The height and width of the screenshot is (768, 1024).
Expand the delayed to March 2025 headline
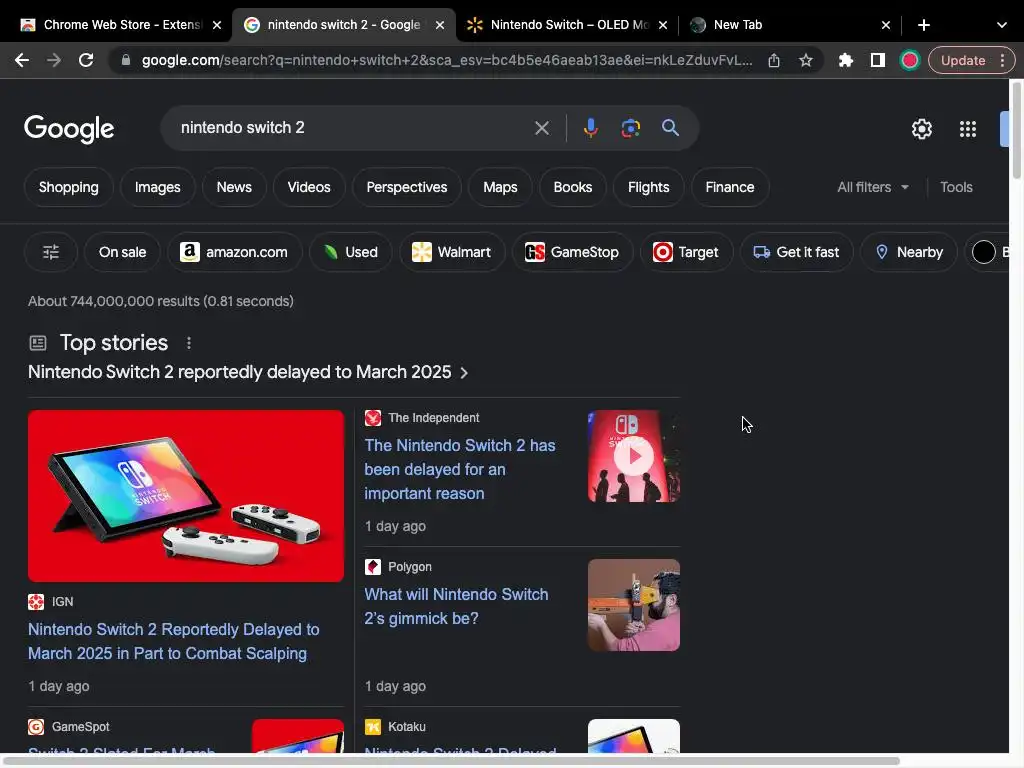(248, 372)
